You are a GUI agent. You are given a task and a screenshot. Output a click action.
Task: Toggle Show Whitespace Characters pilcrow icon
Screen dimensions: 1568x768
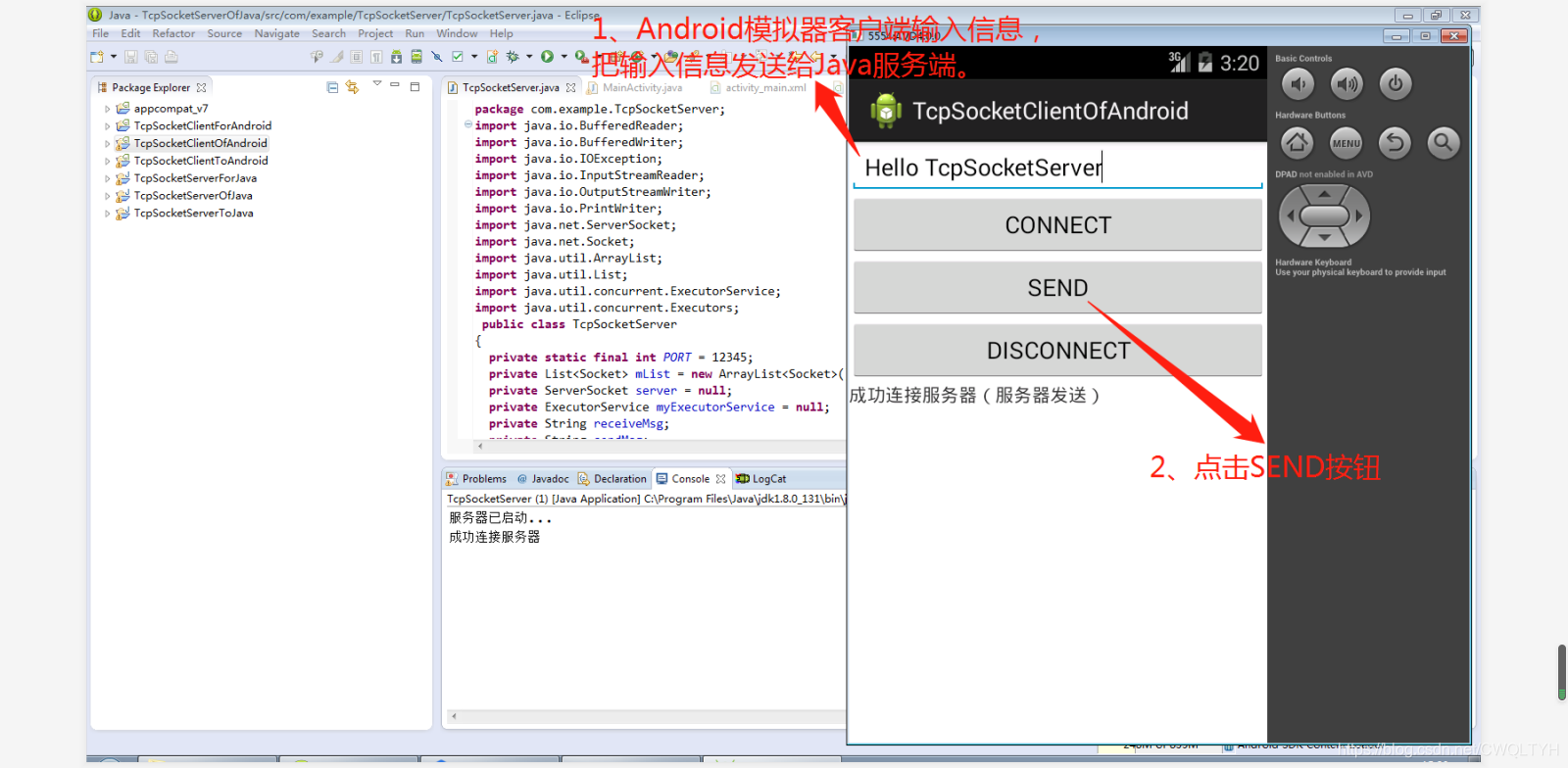376,57
